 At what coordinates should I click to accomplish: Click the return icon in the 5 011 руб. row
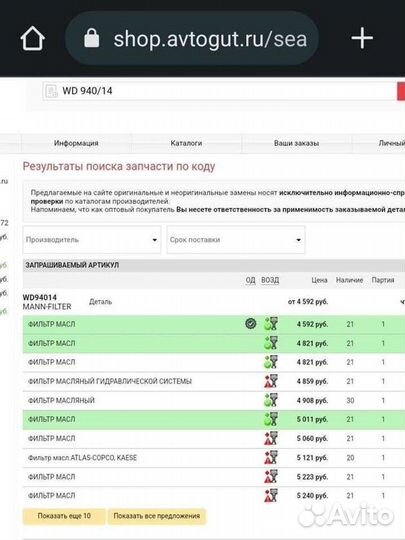pyautogui.click(x=271, y=419)
